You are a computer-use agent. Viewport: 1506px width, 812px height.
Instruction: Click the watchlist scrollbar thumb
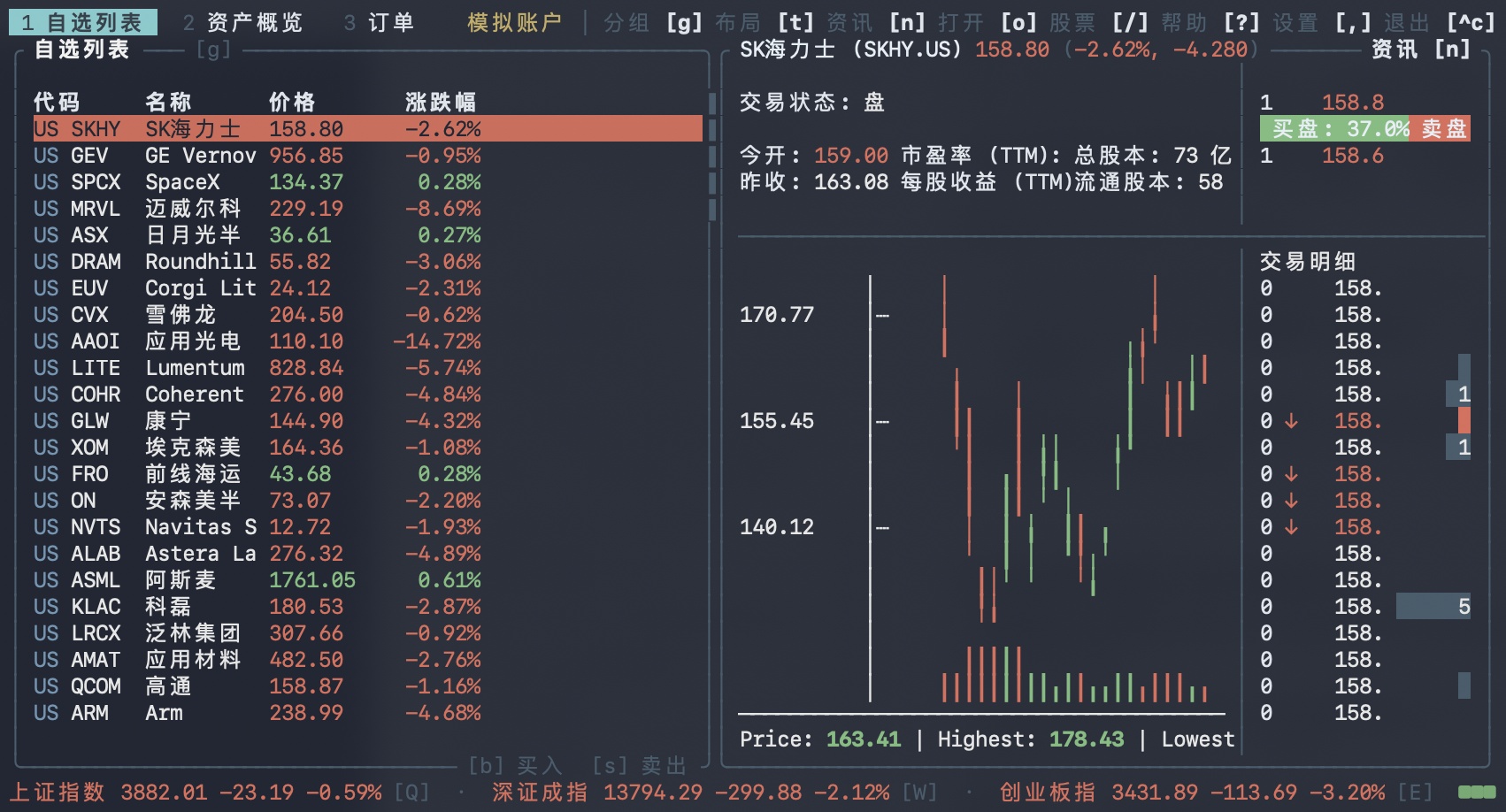click(x=712, y=156)
